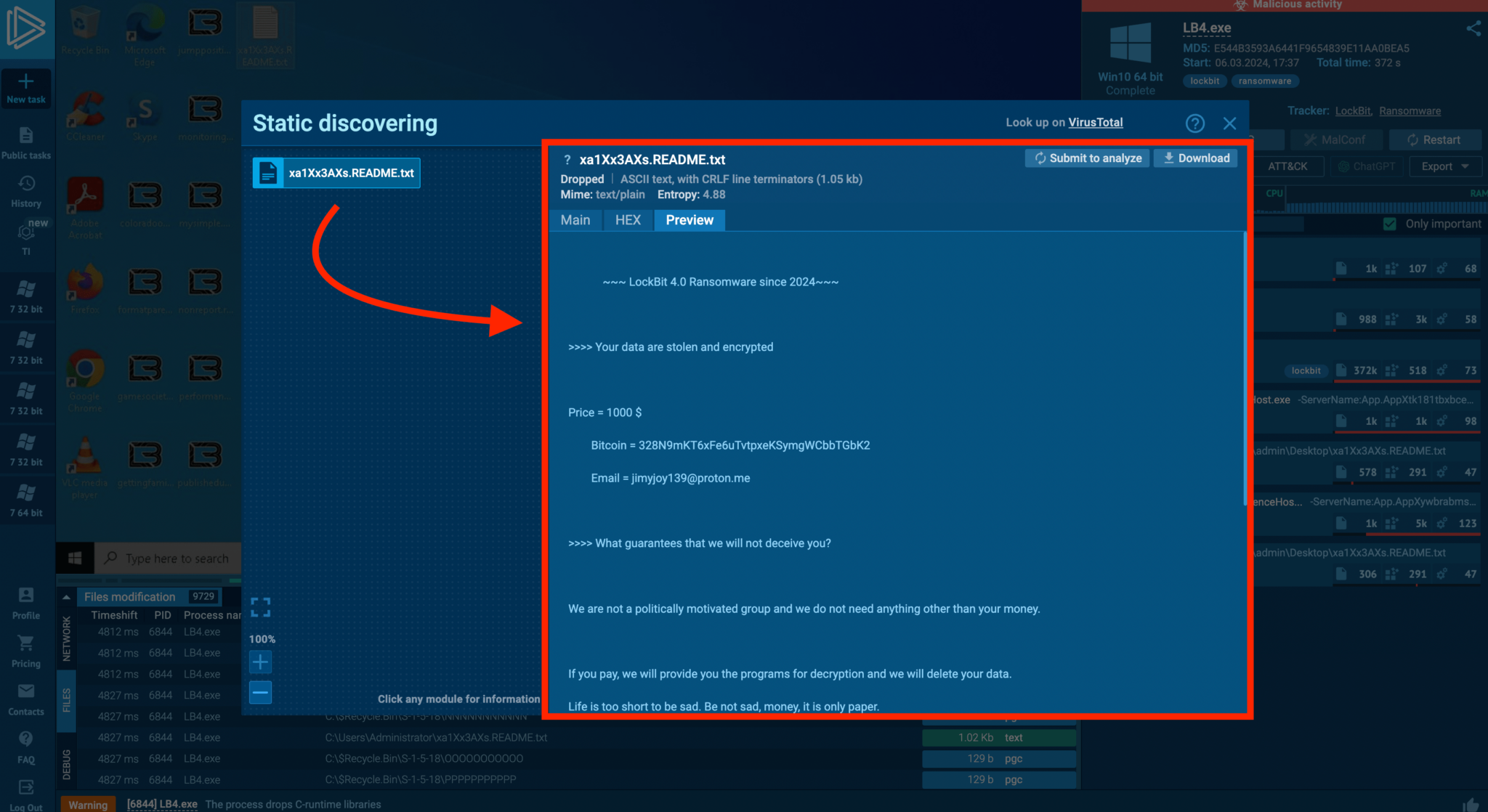Open help via the question mark in Static discovering
This screenshot has width=1488, height=812.
coord(1195,123)
